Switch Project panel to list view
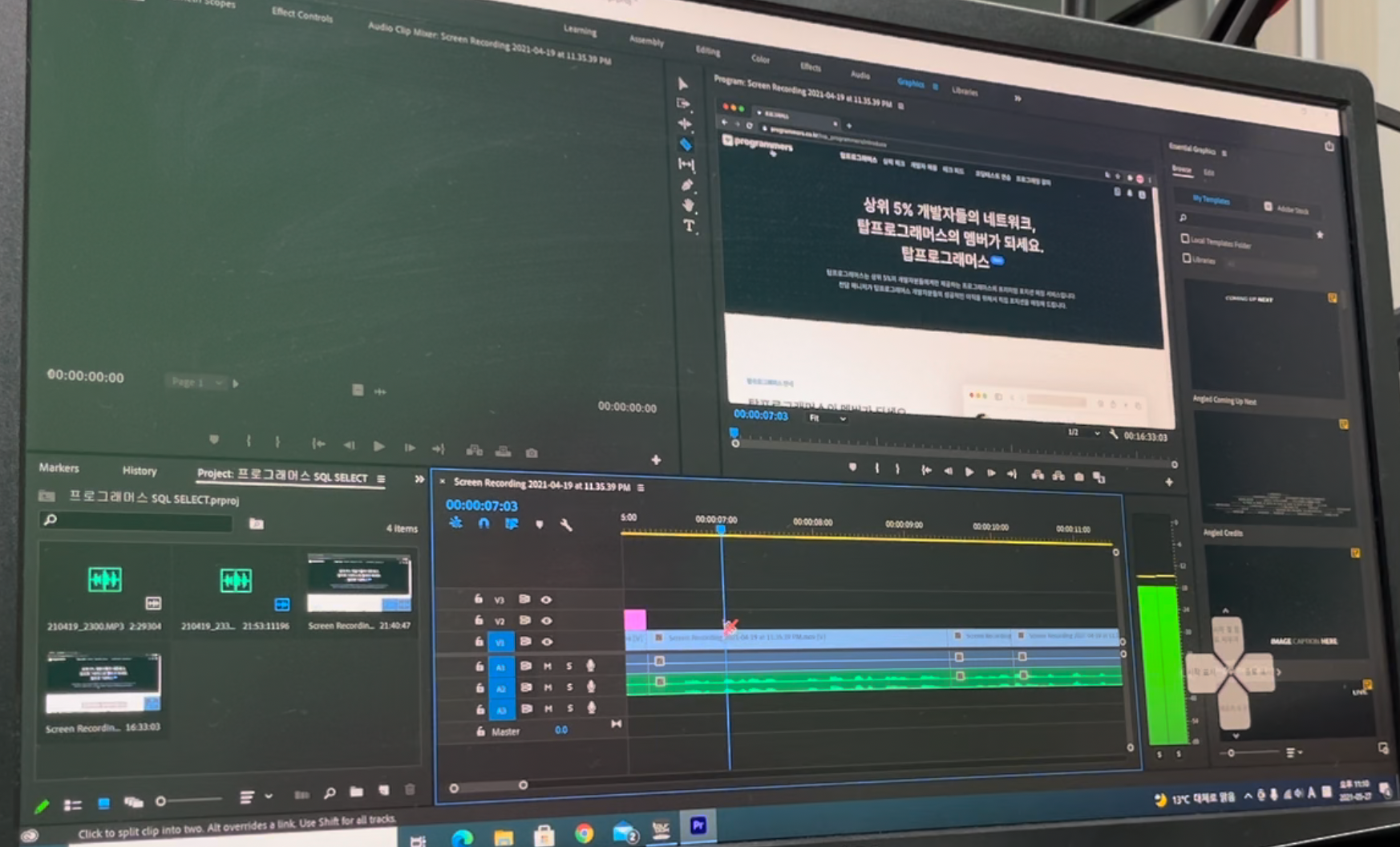 tap(72, 804)
